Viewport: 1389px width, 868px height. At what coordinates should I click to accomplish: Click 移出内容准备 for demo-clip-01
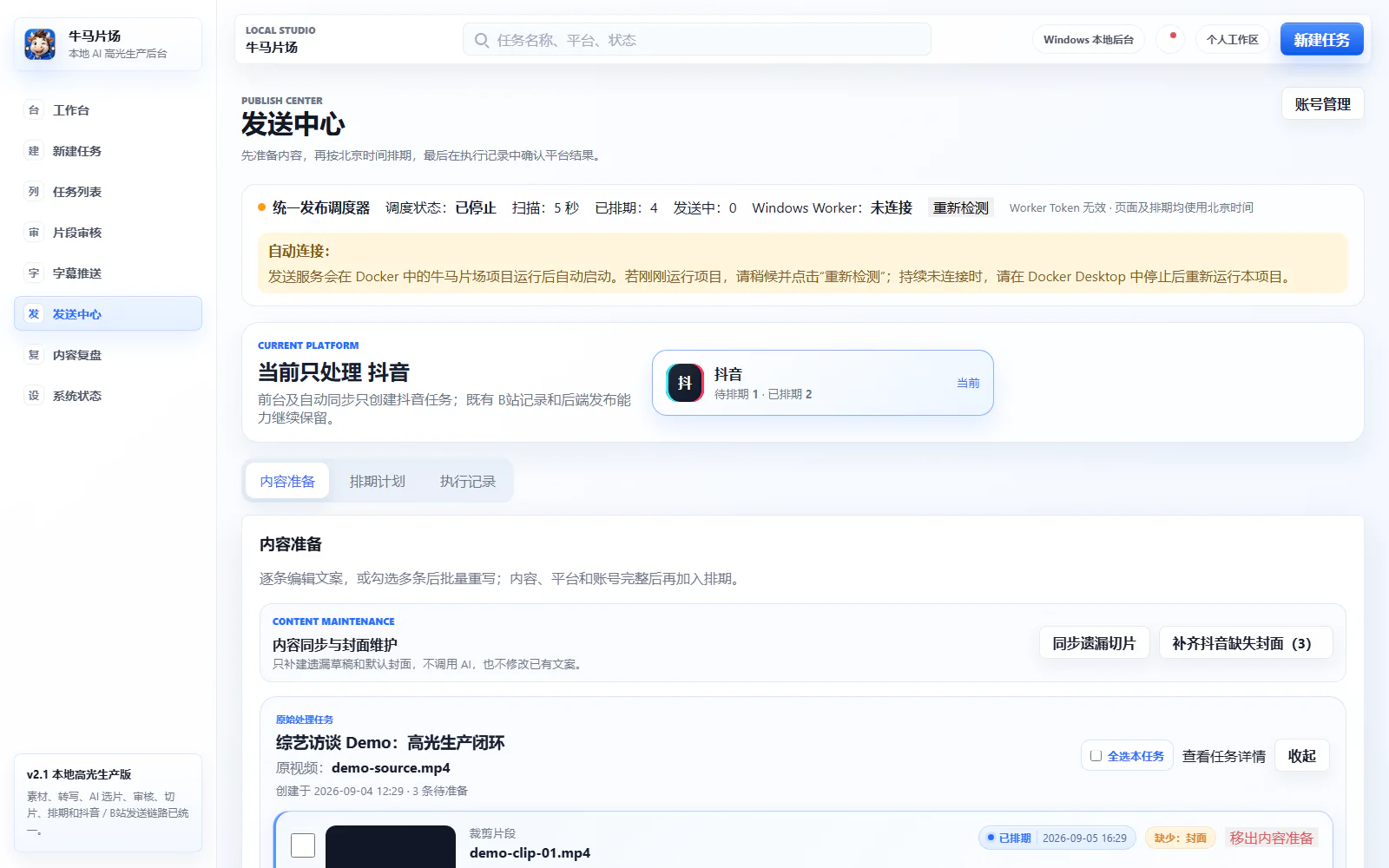pyautogui.click(x=1272, y=838)
